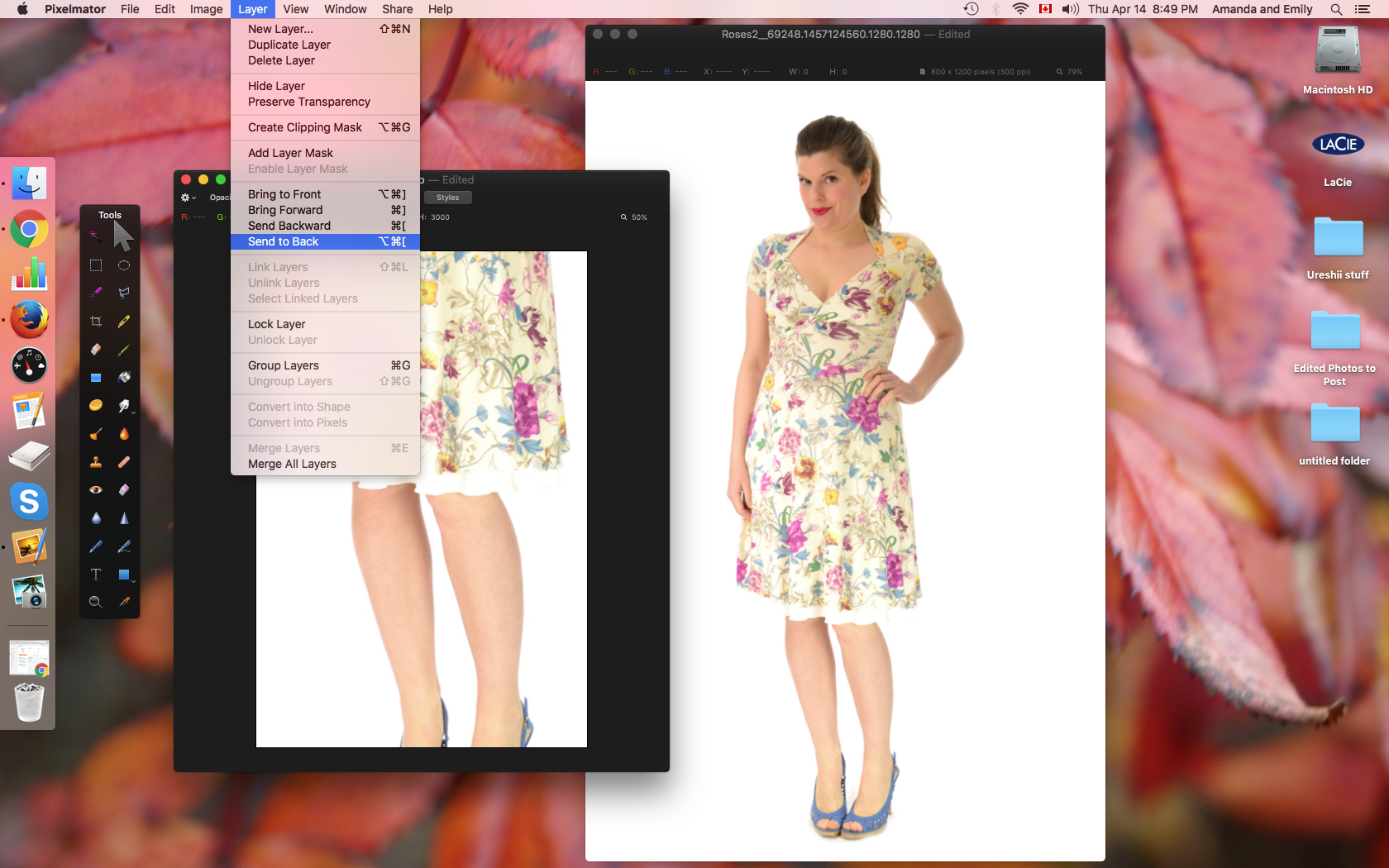
Task: Select the Paint Bucket tool
Action: click(x=124, y=378)
